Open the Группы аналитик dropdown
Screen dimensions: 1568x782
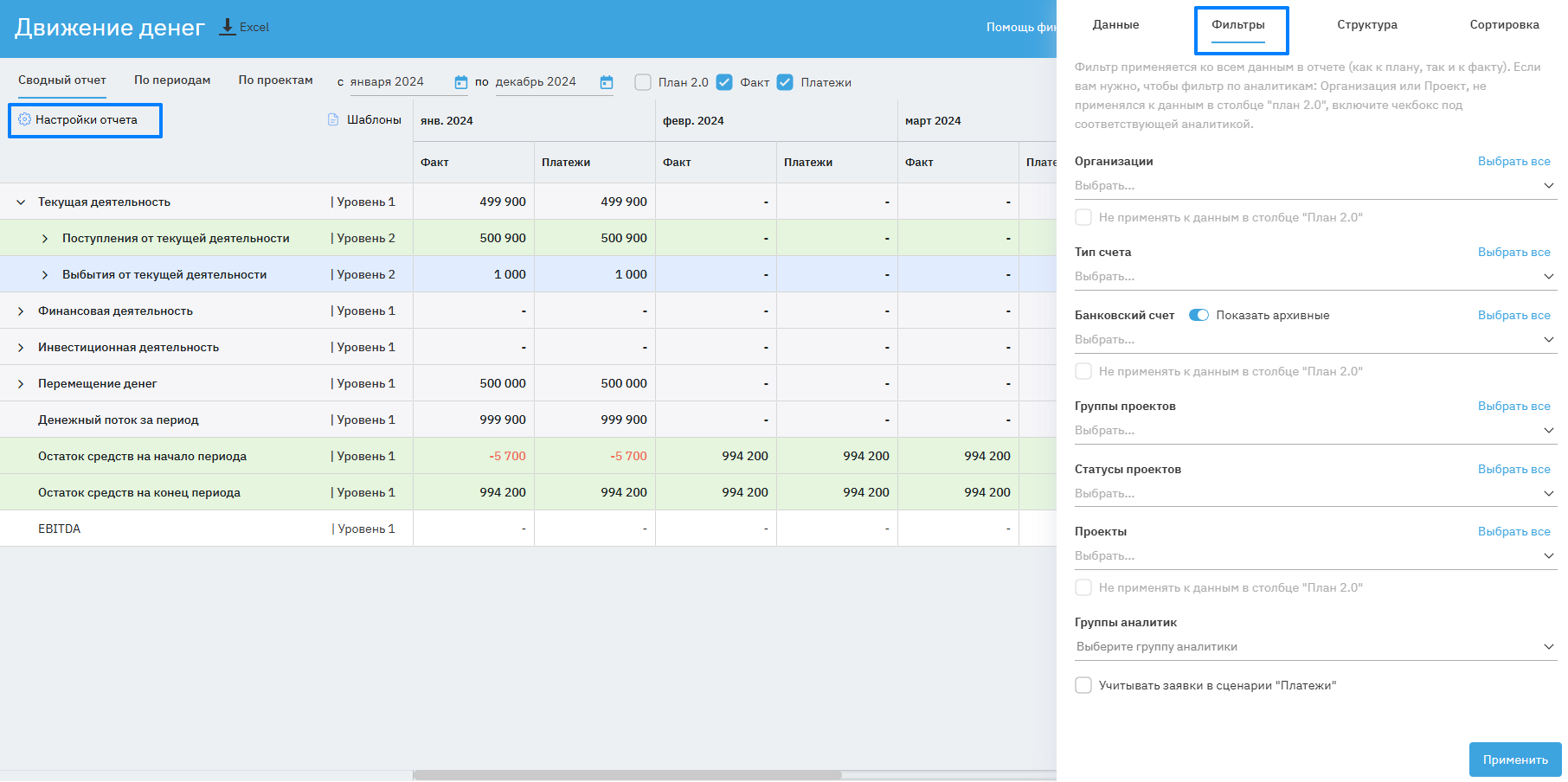point(1314,647)
